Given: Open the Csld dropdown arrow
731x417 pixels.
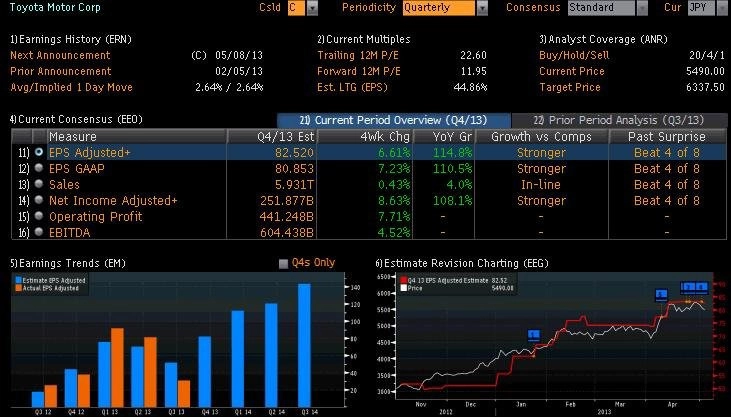Looking at the screenshot, I should tap(312, 8).
